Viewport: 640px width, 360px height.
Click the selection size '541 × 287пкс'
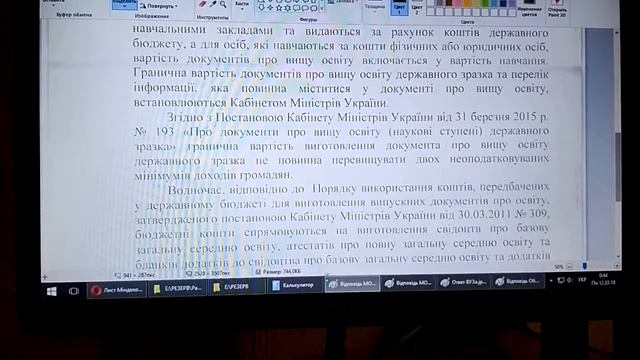(x=139, y=275)
